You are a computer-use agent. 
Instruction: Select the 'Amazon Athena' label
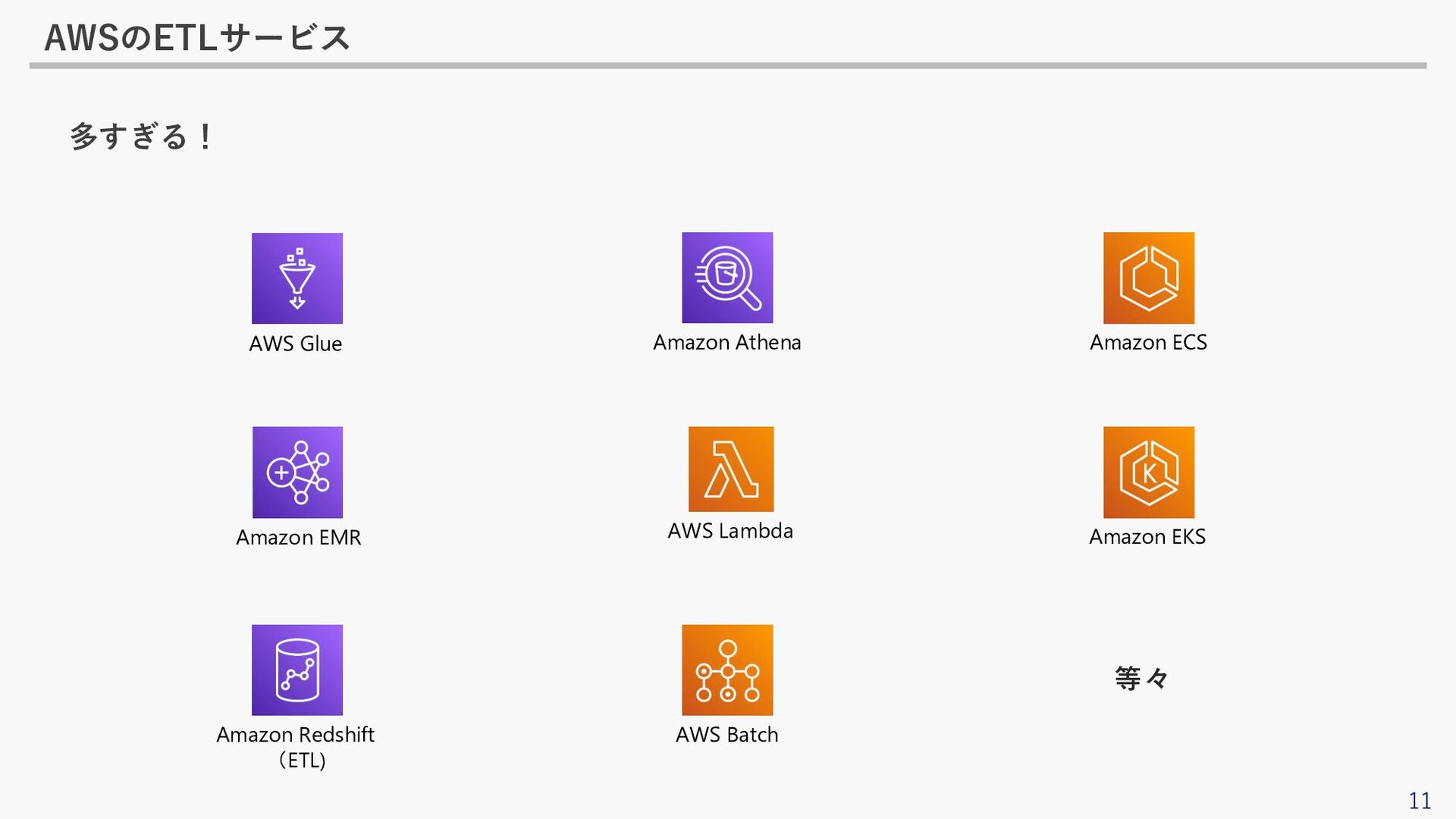click(x=727, y=343)
